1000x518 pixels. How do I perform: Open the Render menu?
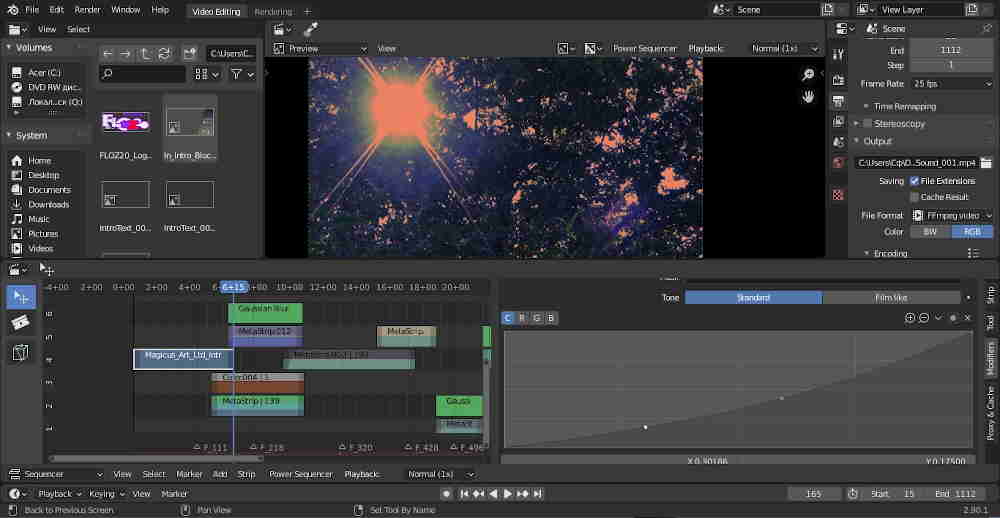[89, 9]
